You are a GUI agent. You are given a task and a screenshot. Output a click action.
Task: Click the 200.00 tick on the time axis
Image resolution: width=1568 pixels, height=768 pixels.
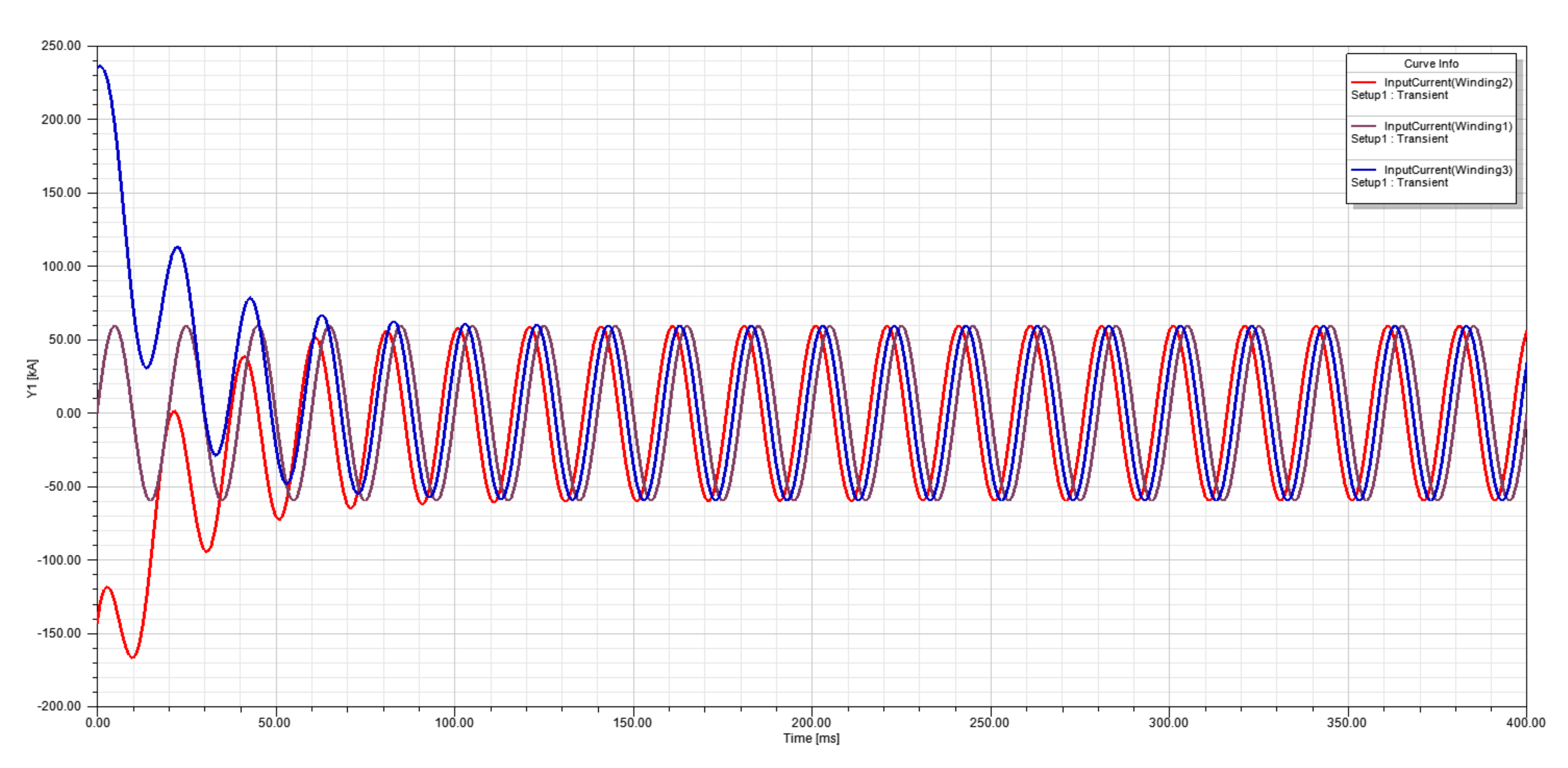tap(811, 722)
